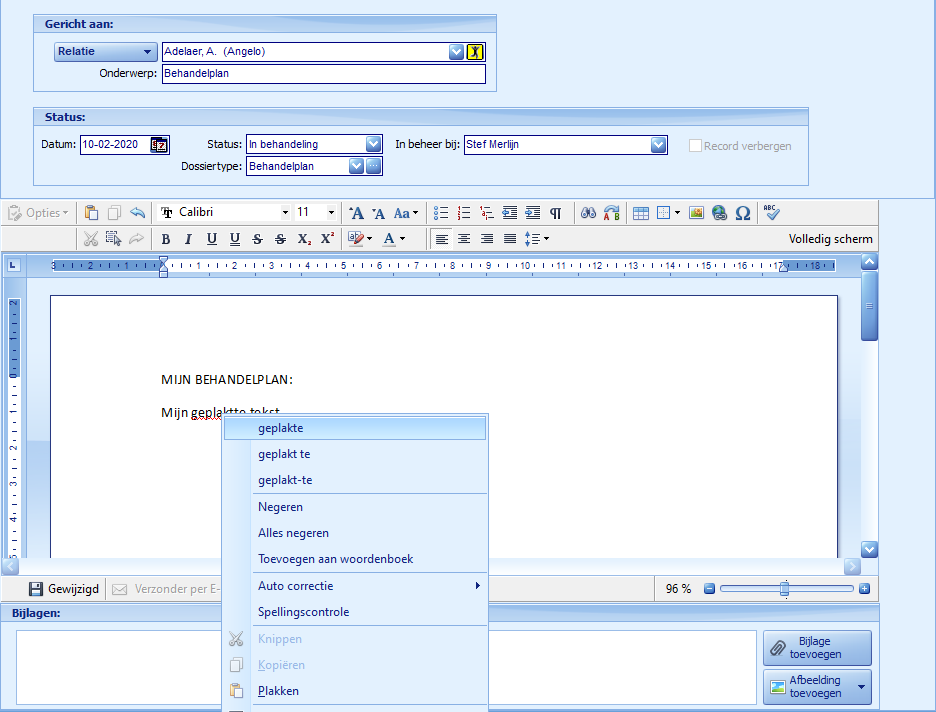The width and height of the screenshot is (936, 712).
Task: Insert a special symbol (Omega icon)
Action: pos(743,213)
